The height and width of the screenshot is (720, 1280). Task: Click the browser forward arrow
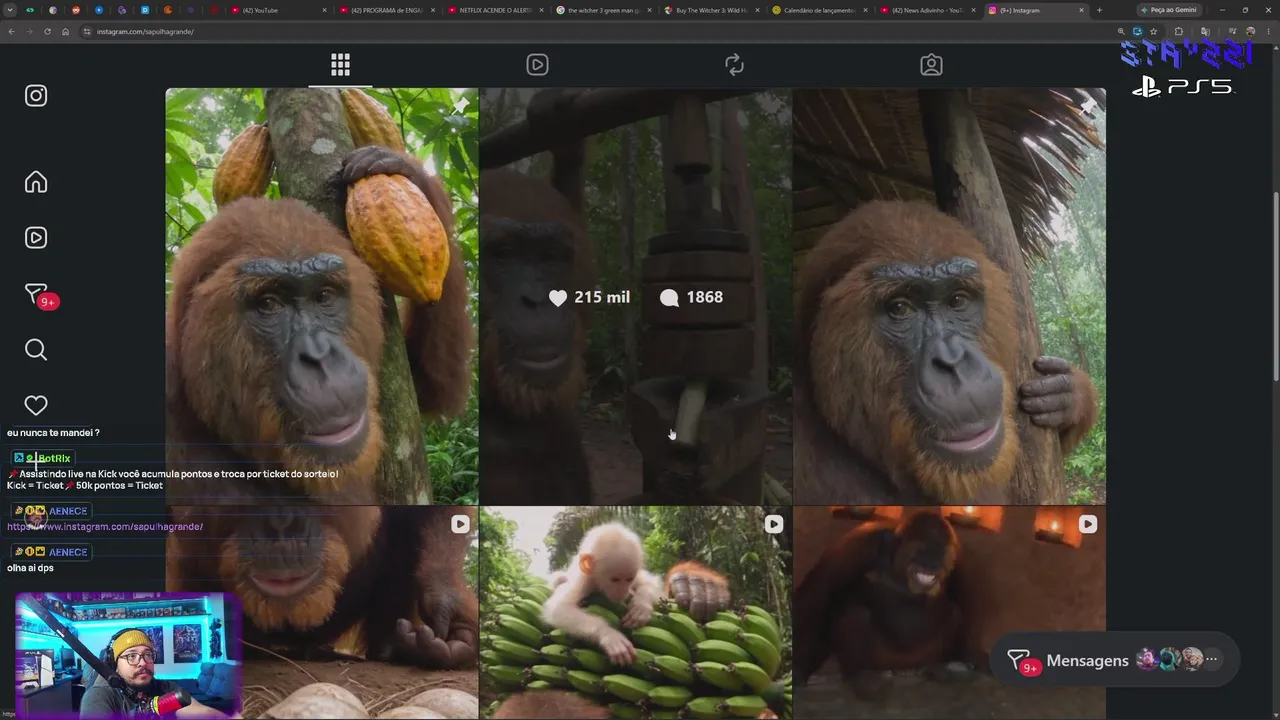tap(29, 31)
